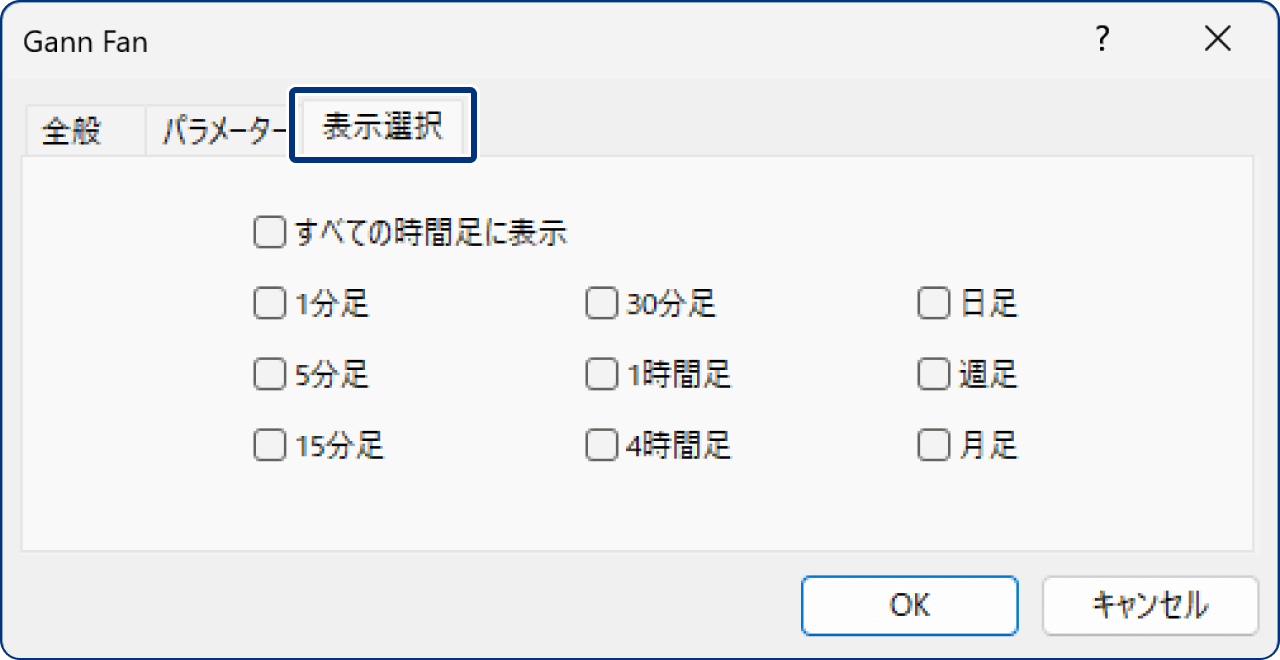1280x660 pixels.
Task: Click the Gann Fan title bar text
Action: click(x=86, y=41)
